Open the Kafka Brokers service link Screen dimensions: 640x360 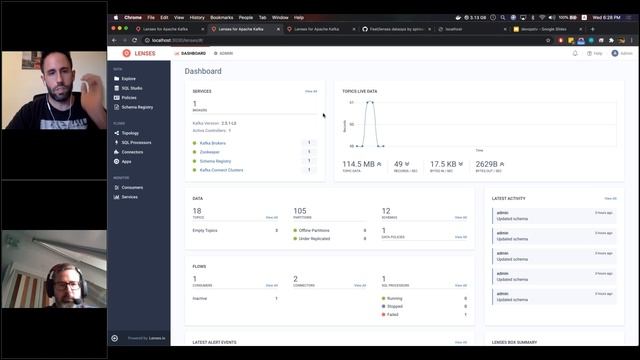pyautogui.click(x=213, y=143)
